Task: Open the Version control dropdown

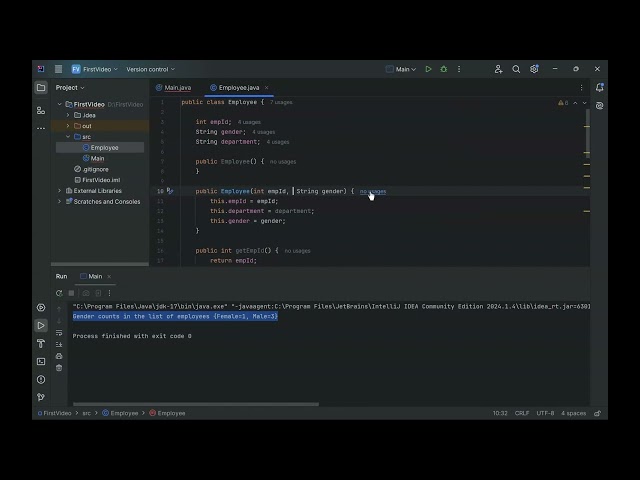Action: [x=150, y=69]
